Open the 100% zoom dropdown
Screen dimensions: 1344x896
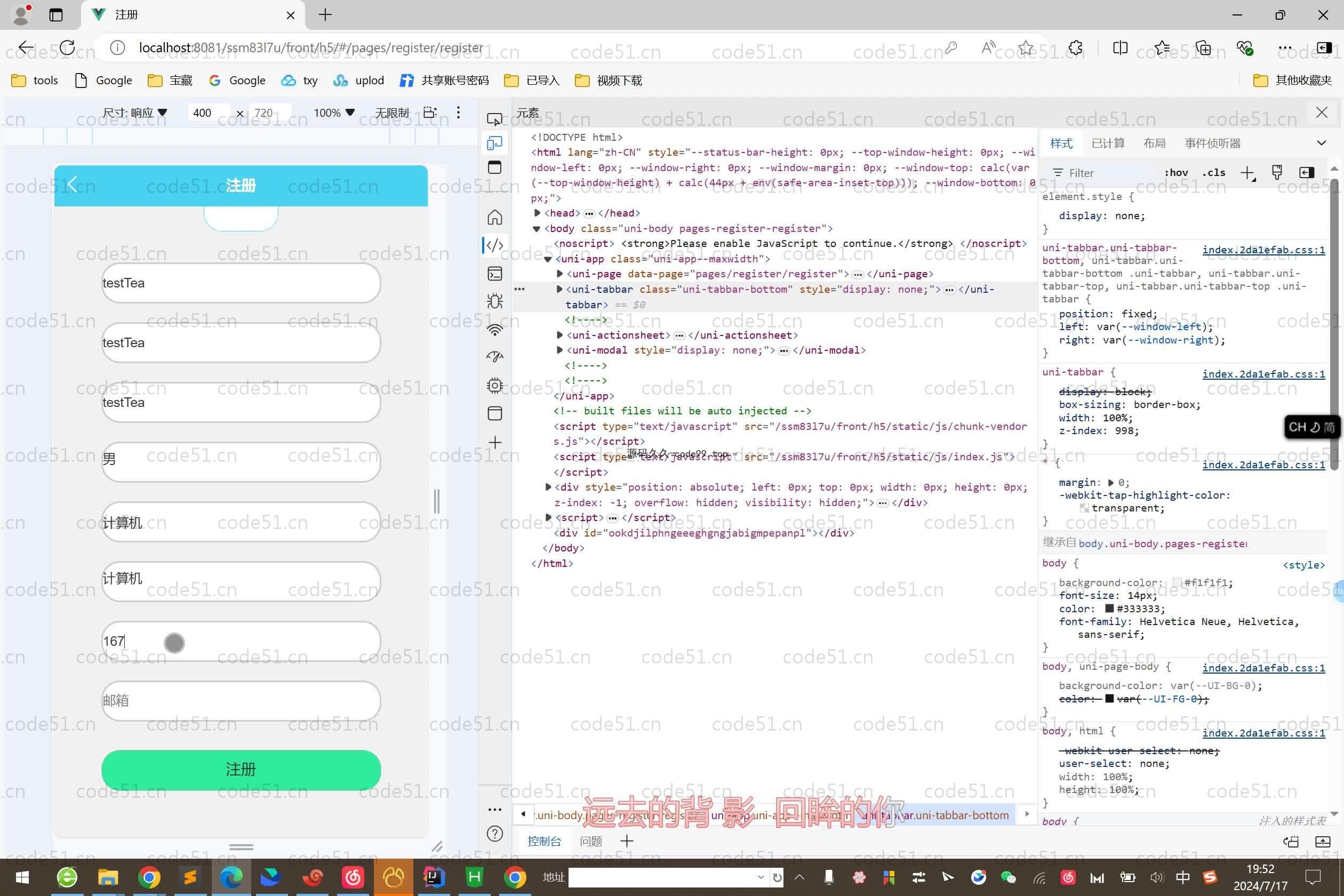pyautogui.click(x=334, y=113)
